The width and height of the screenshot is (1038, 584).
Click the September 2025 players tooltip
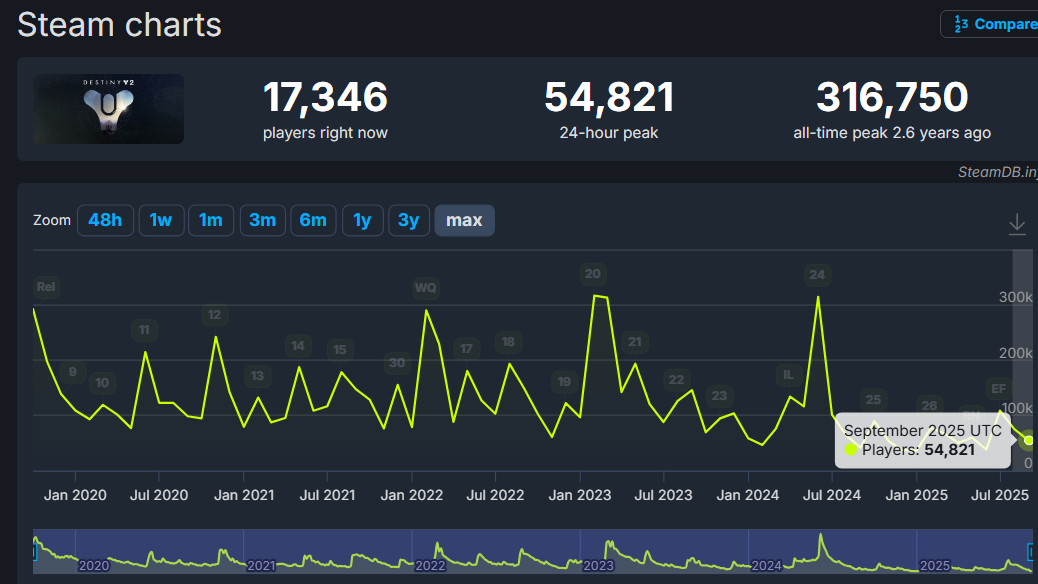click(921, 441)
